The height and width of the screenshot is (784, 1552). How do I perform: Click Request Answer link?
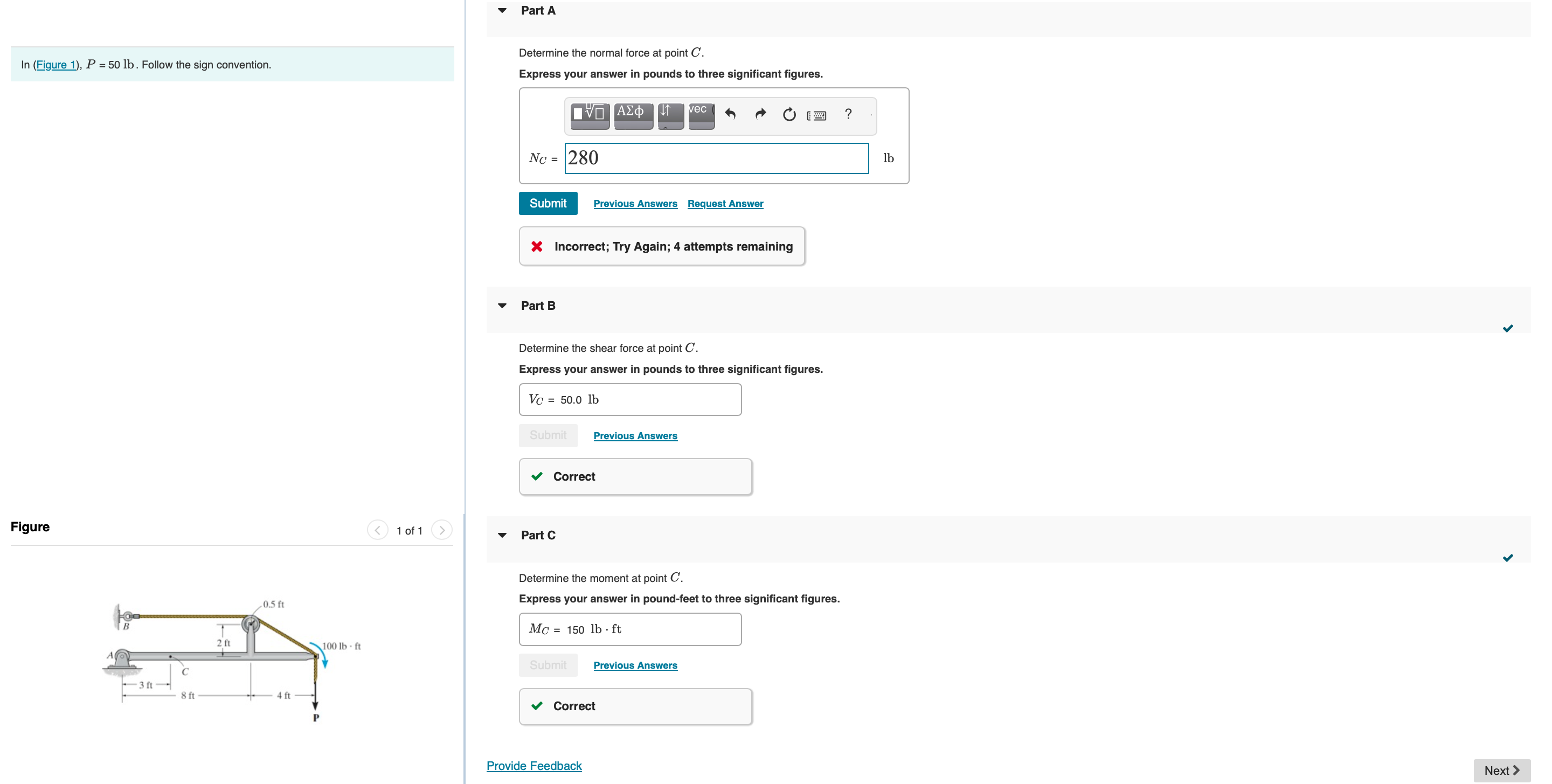click(725, 204)
